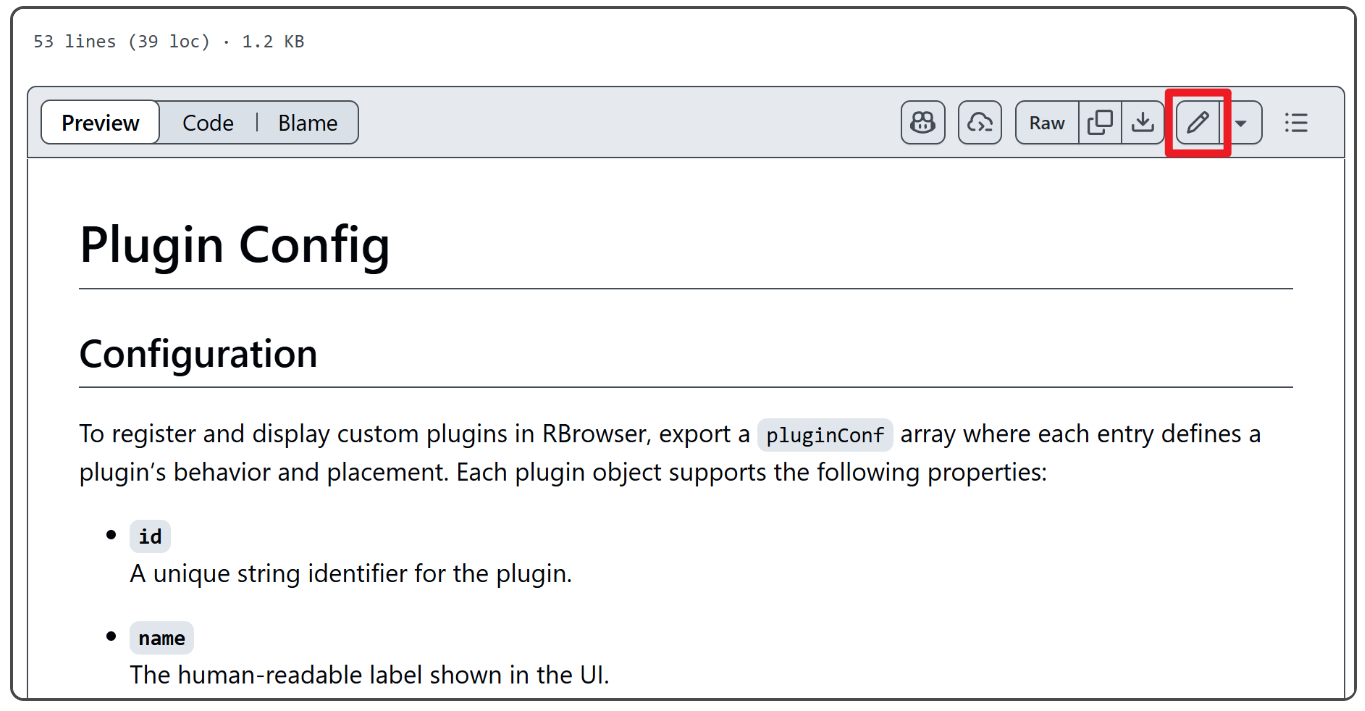
Task: Download the raw file
Action: click(x=1143, y=123)
